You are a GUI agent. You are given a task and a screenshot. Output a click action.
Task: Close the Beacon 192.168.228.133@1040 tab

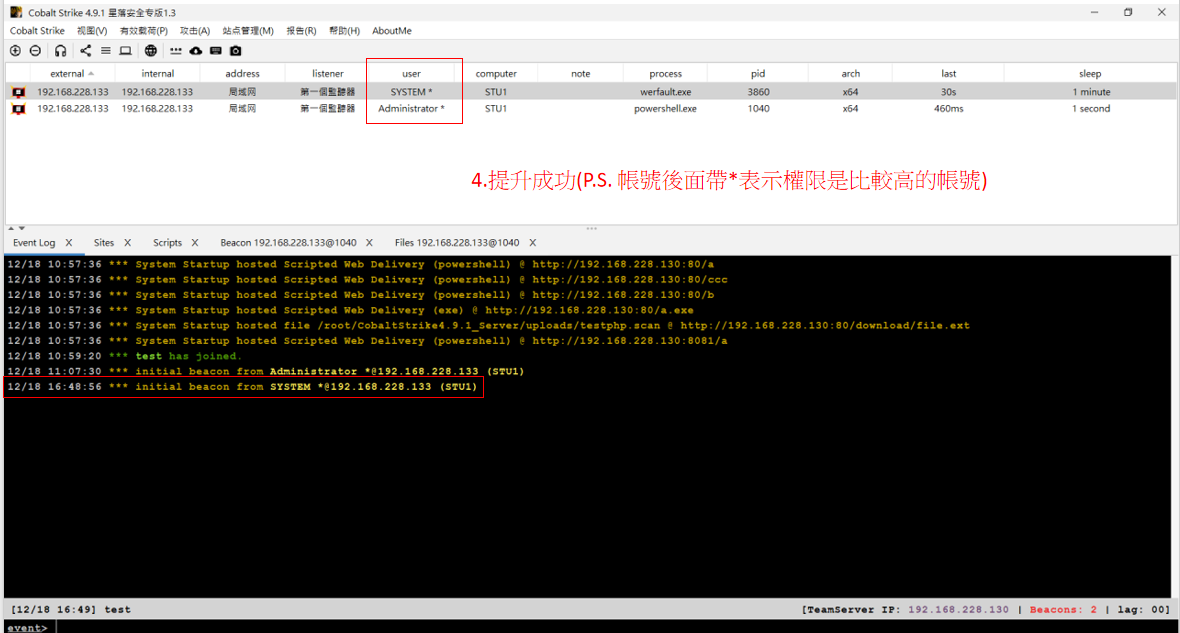point(370,242)
